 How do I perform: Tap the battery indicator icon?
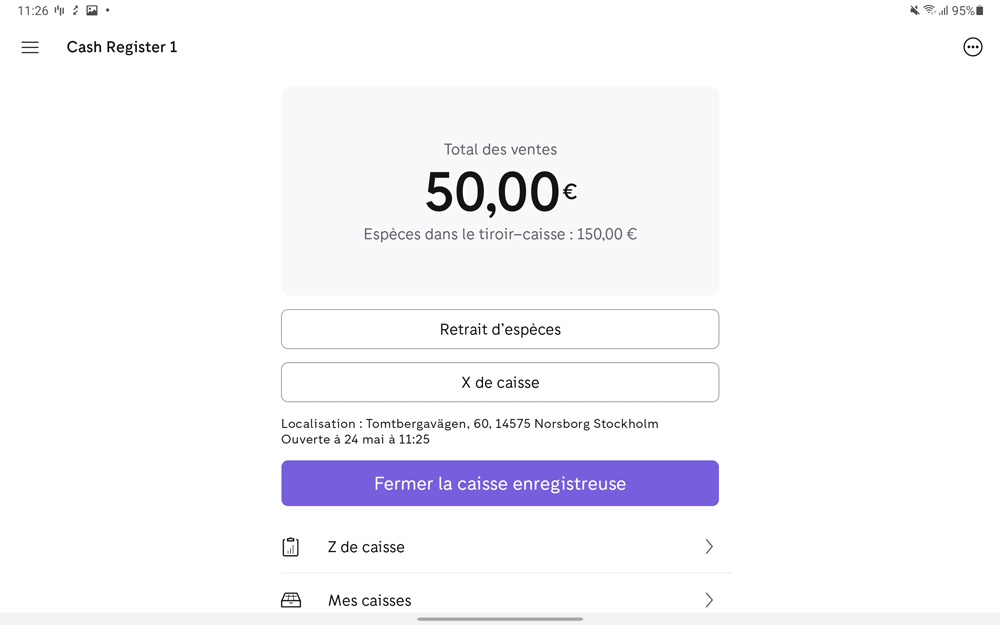pos(980,11)
